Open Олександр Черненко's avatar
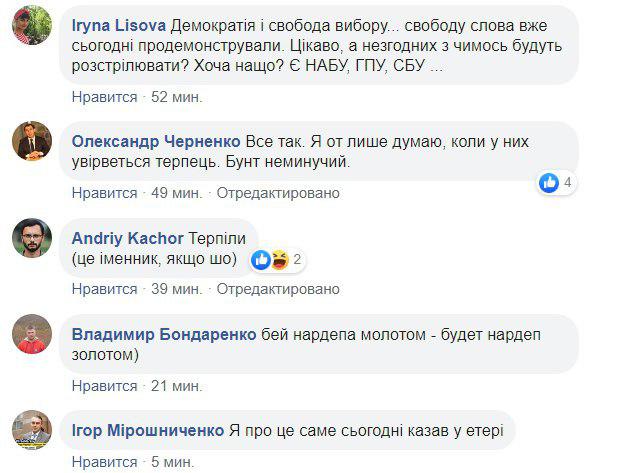The height and width of the screenshot is (473, 619). [32, 143]
